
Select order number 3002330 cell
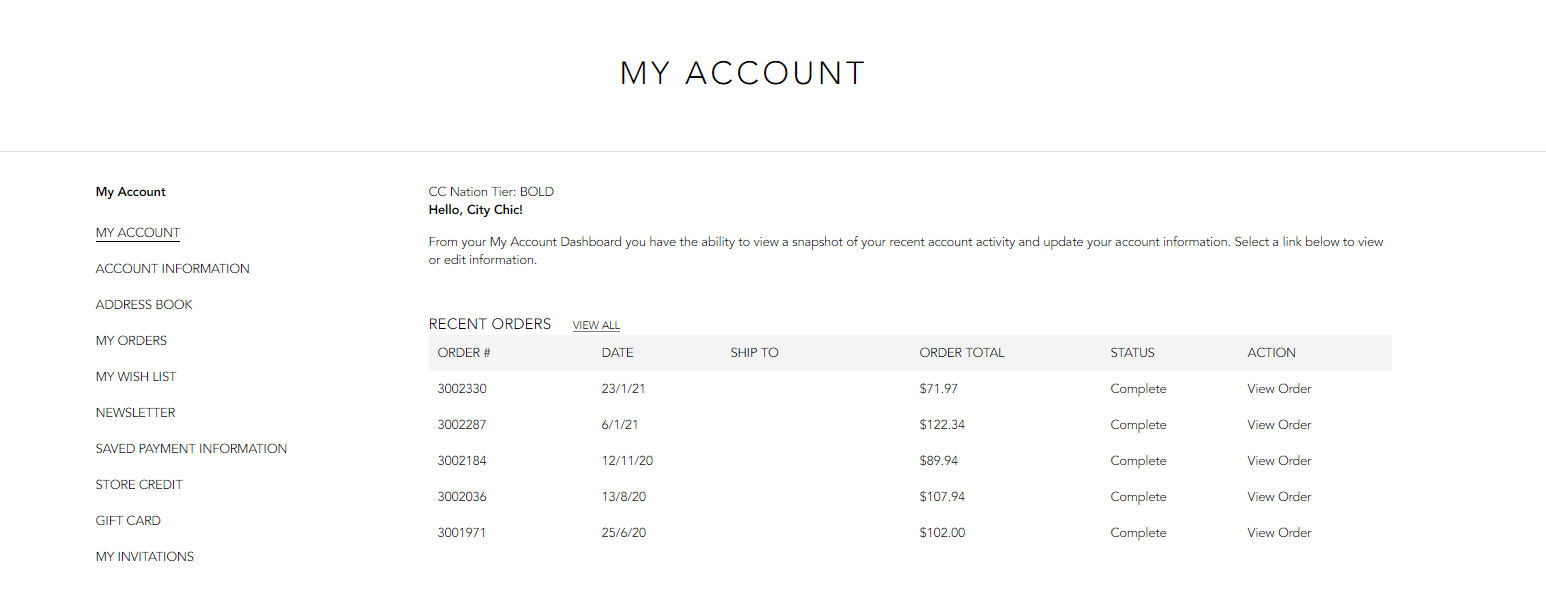pos(462,388)
